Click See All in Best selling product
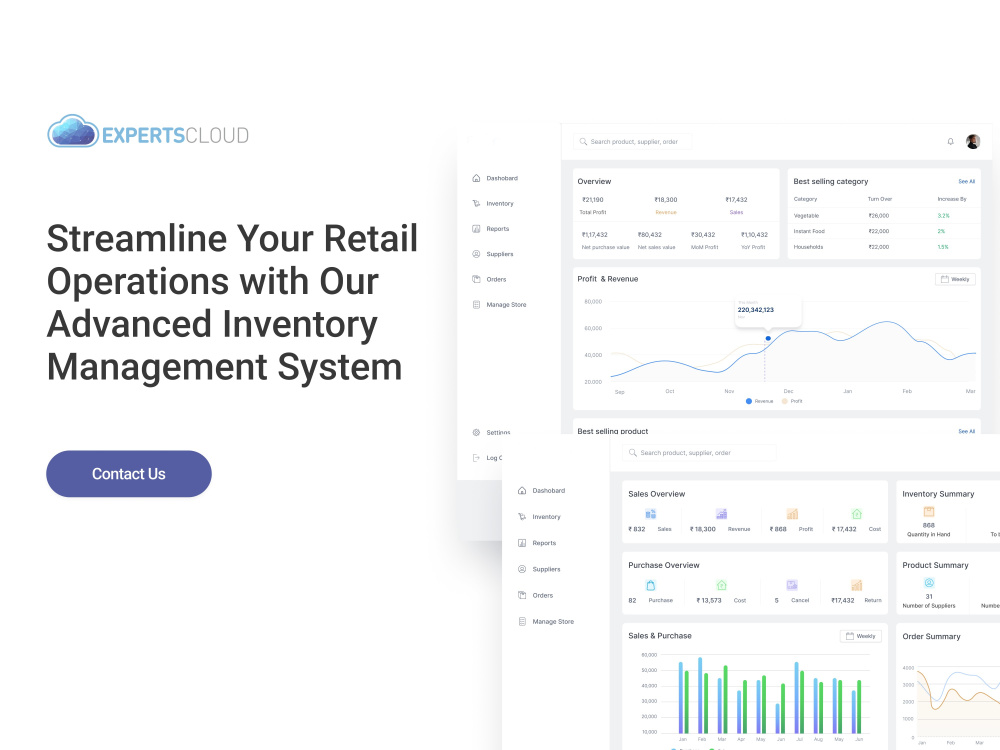Screen dimensions: 1000x750 (966, 431)
